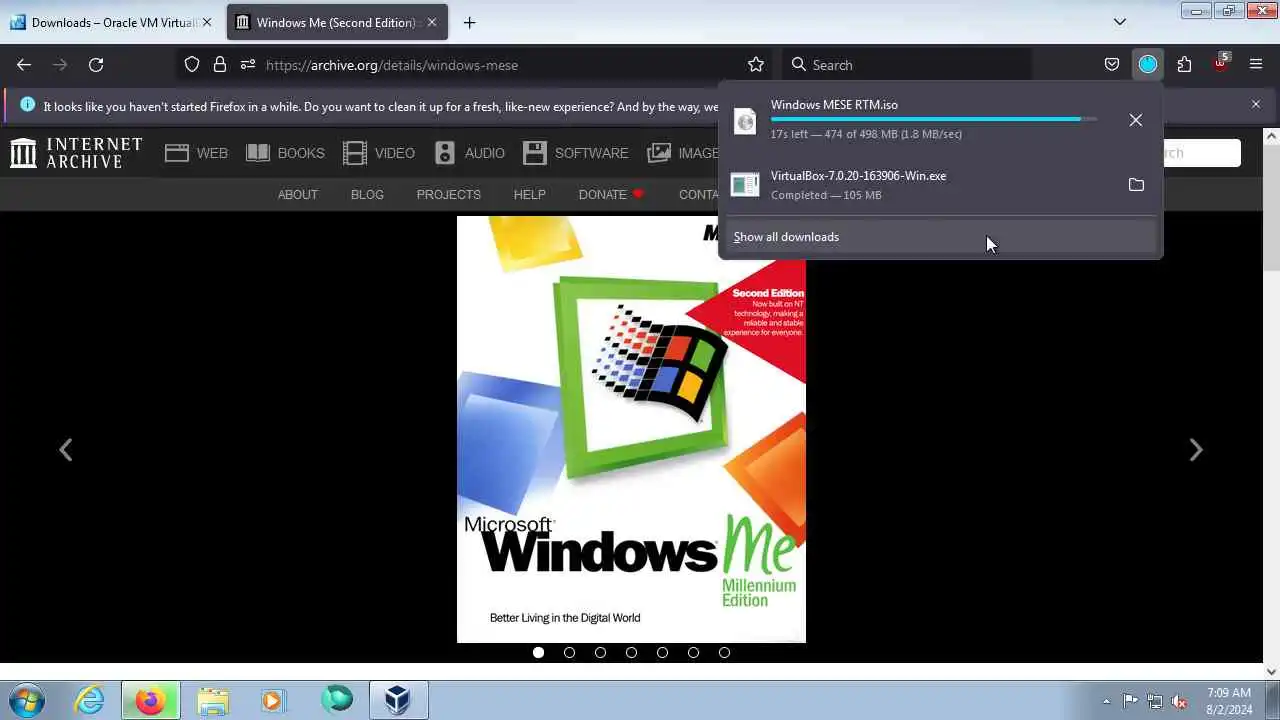Click the archive.org URL address field
The image size is (1280, 720).
[500, 64]
